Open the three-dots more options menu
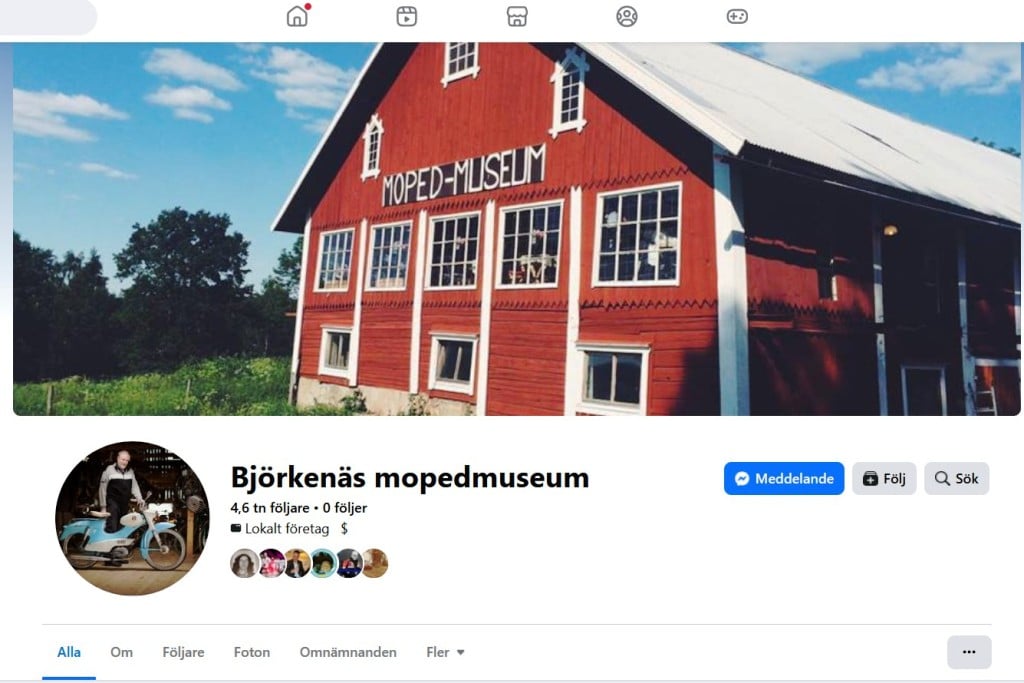 [x=969, y=652]
